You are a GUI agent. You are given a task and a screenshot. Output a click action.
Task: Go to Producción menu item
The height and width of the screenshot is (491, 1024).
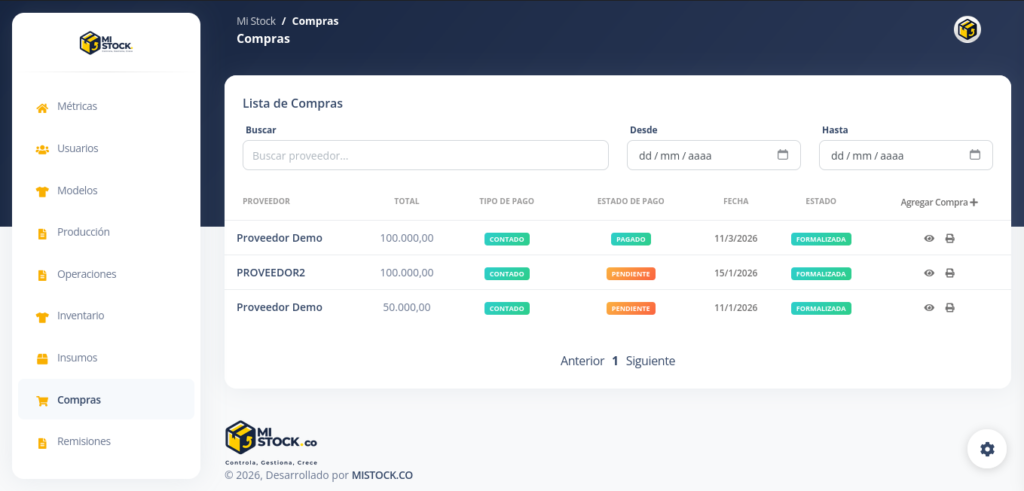pyautogui.click(x=83, y=232)
